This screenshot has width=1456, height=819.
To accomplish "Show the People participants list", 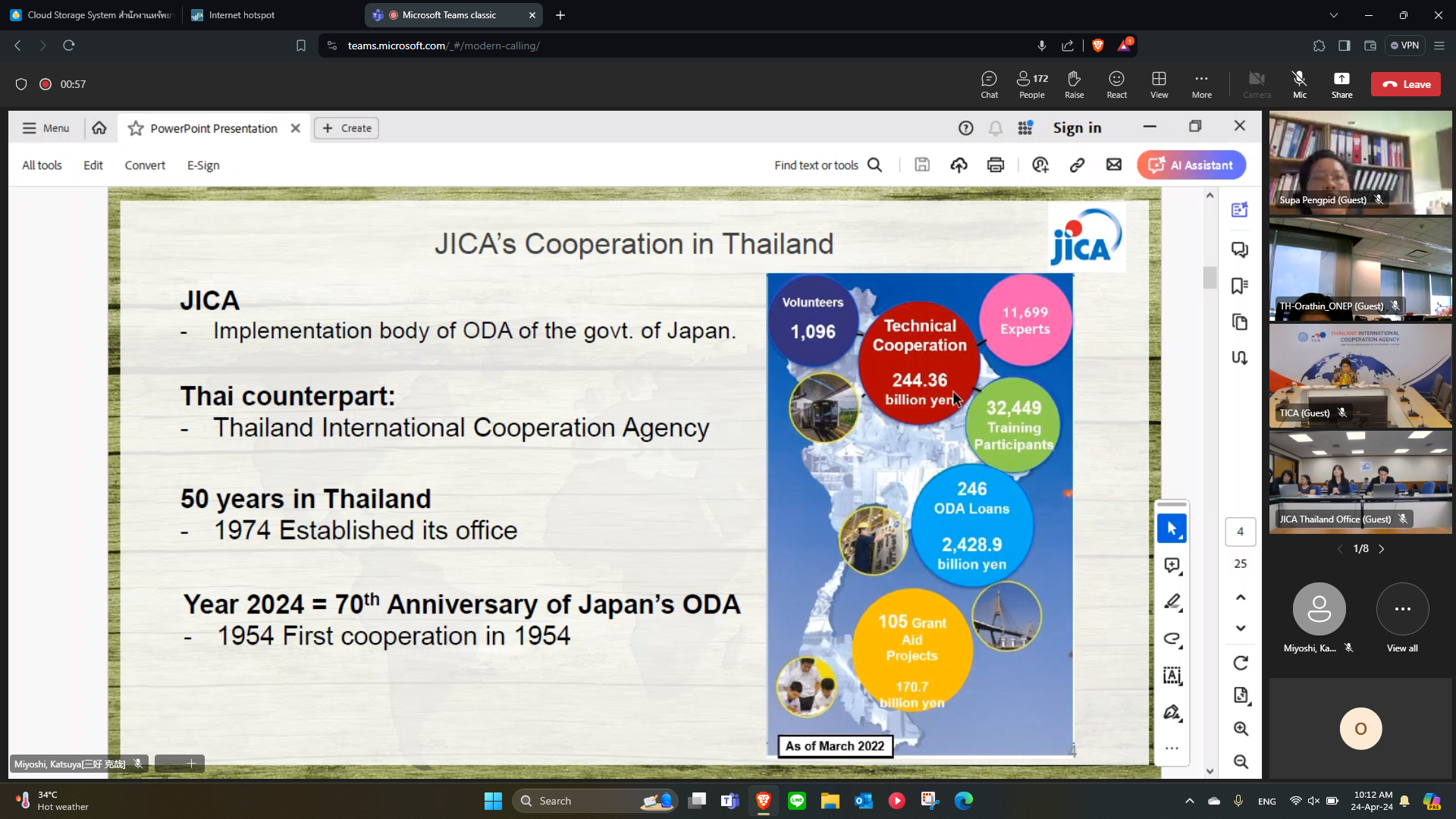I will pos(1031,84).
